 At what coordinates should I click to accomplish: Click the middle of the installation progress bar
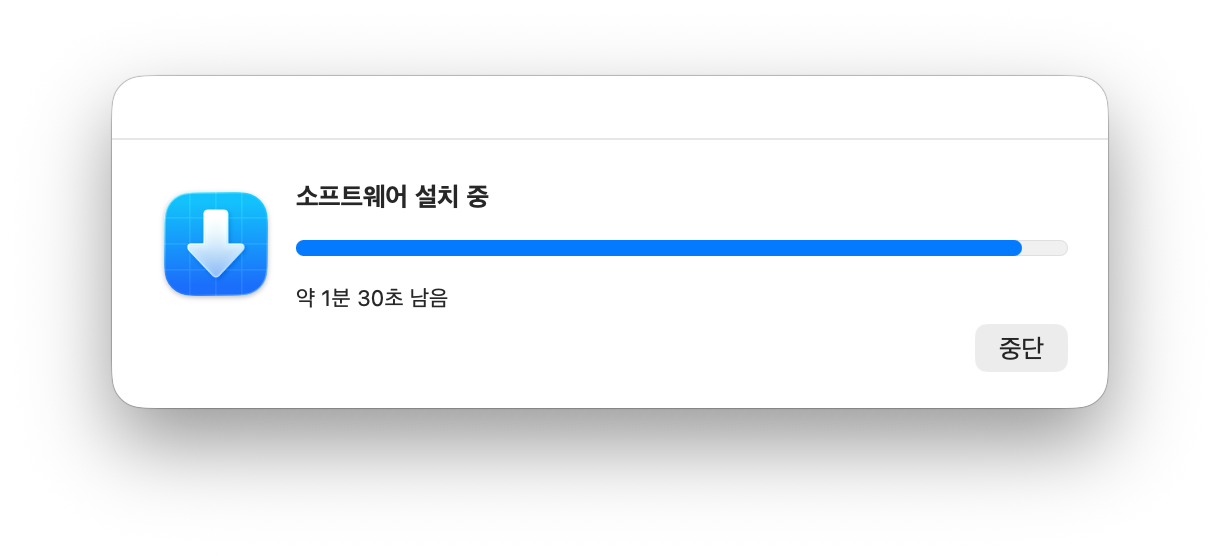682,248
